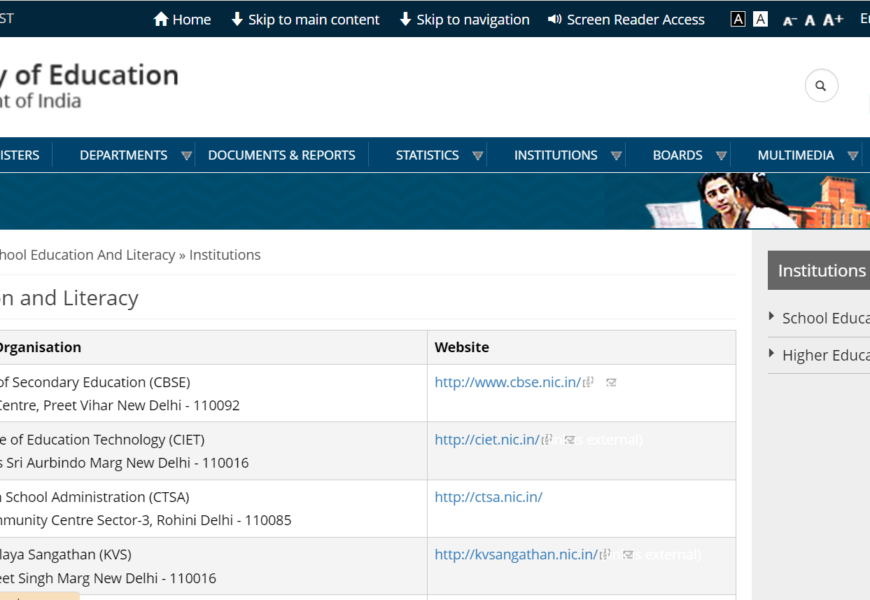Visit the kvsangathan.nic.in link
Screen dimensions: 870x600
coord(515,554)
